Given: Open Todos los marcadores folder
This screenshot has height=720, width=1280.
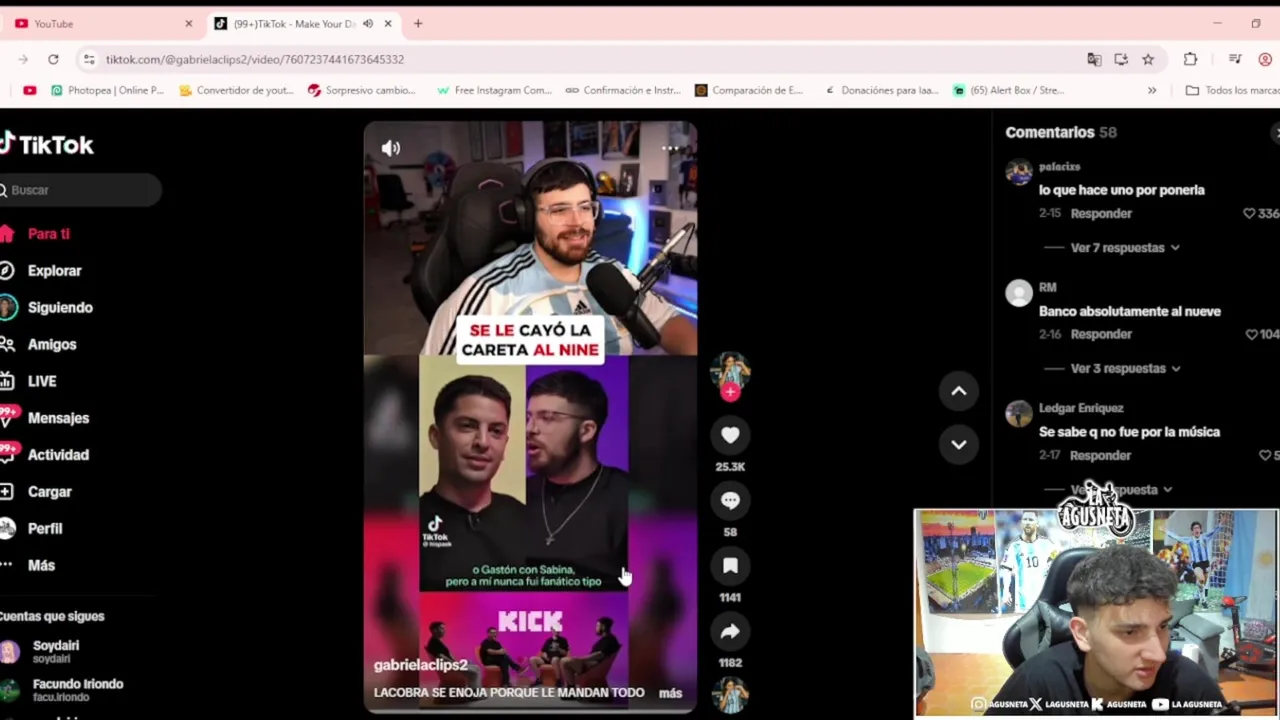Looking at the screenshot, I should point(1232,90).
